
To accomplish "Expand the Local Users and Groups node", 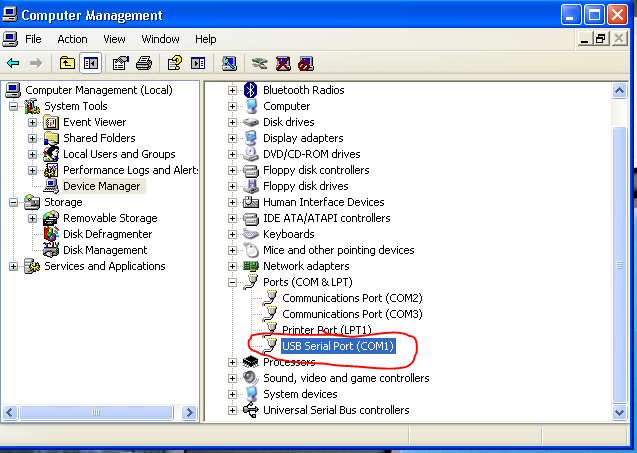I will 32,154.
